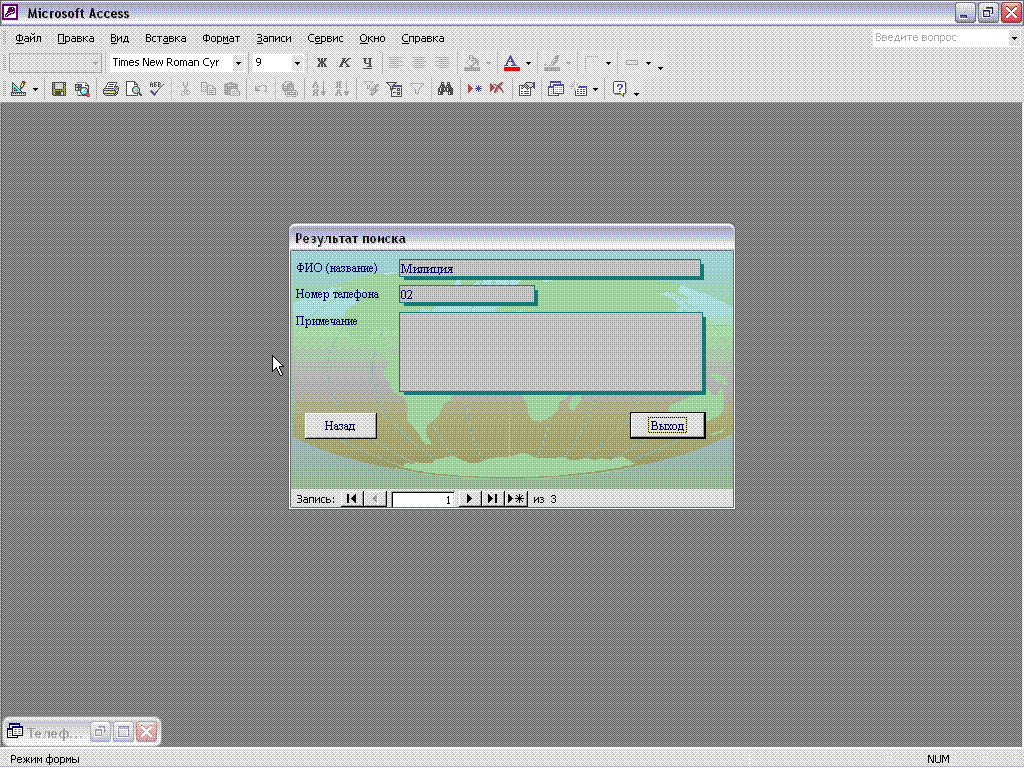Expand the font color dropdown arrow

point(528,63)
